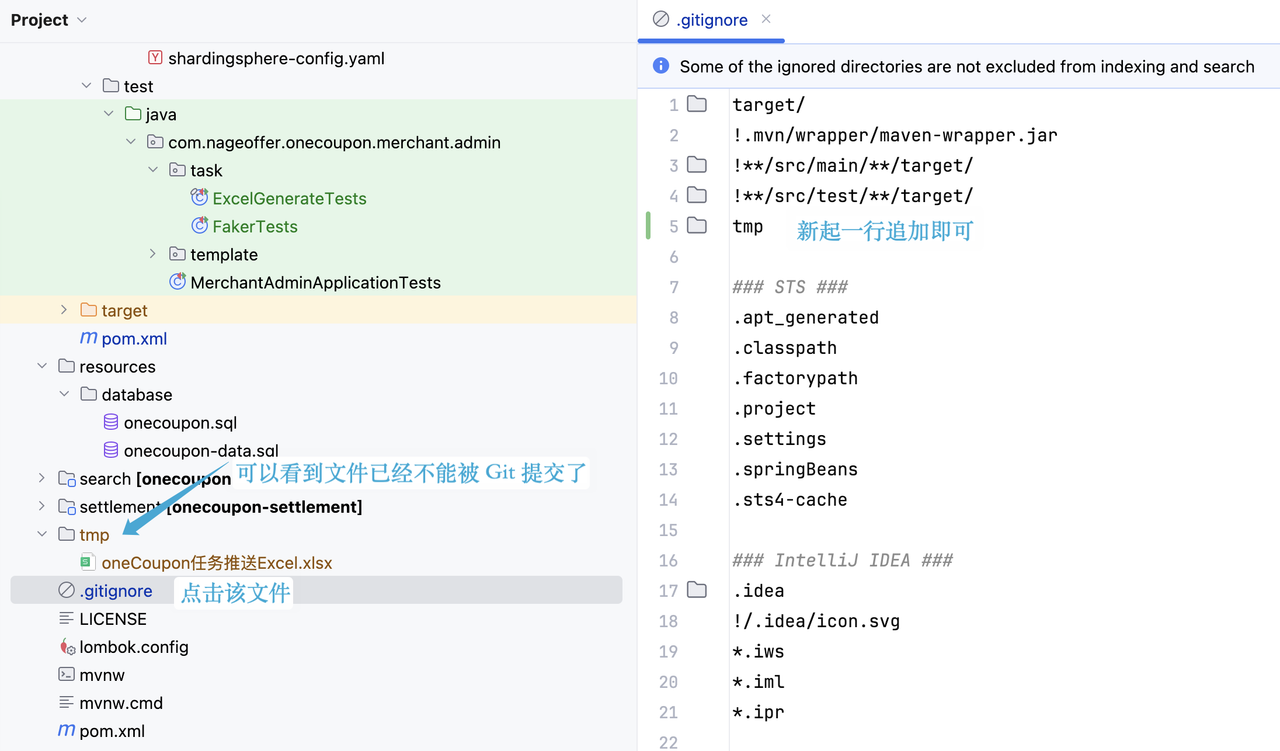
Task: Open mvnw.cmd file
Action: (x=121, y=702)
